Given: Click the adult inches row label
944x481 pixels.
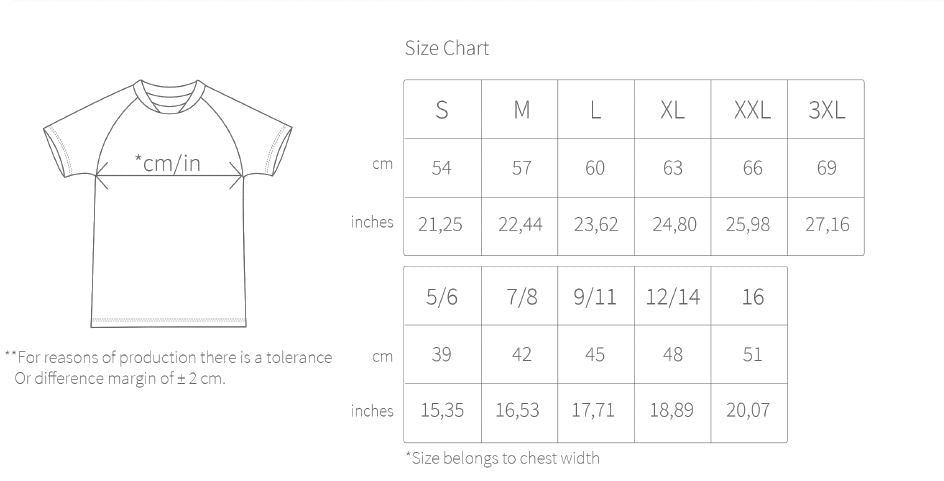Looking at the screenshot, I should (372, 222).
